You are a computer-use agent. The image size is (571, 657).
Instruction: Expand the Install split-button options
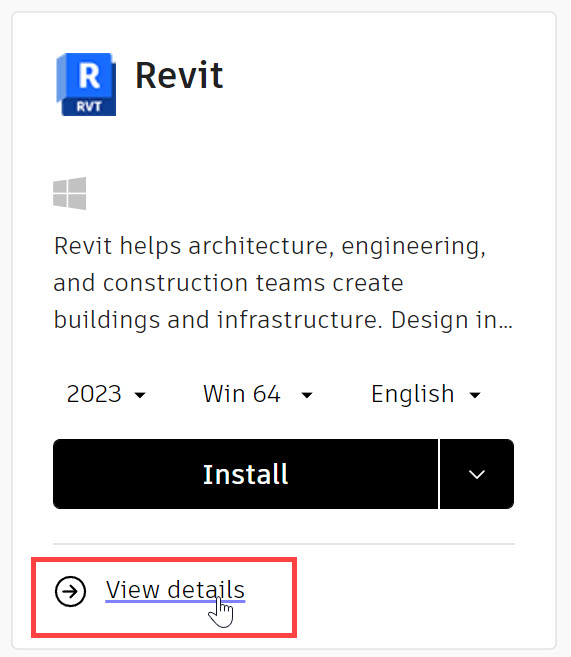[477, 474]
